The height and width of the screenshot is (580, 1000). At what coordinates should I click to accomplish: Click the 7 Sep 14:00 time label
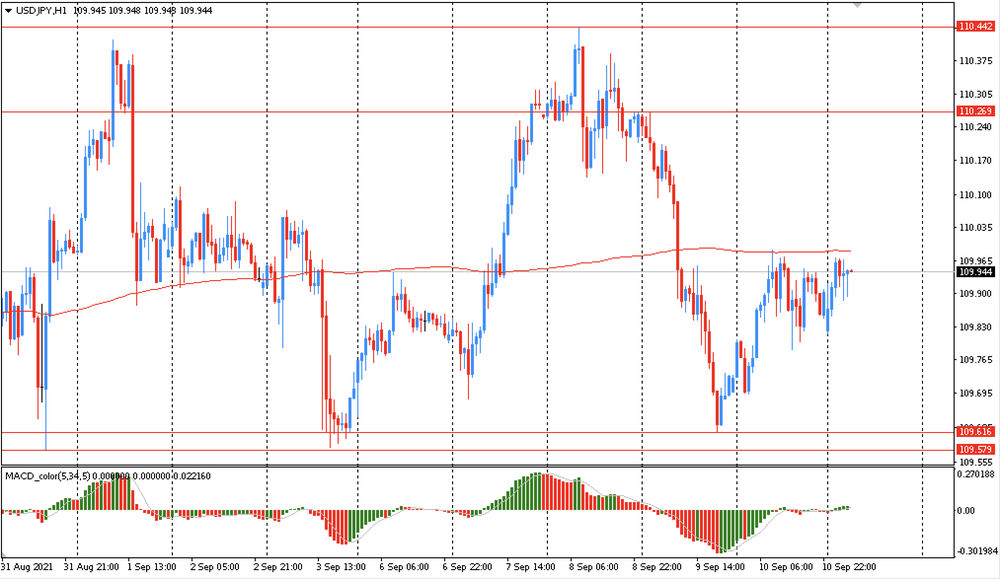click(531, 567)
